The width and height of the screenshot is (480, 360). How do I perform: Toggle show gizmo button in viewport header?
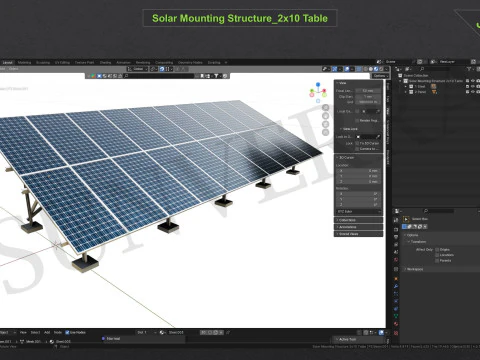[335, 69]
